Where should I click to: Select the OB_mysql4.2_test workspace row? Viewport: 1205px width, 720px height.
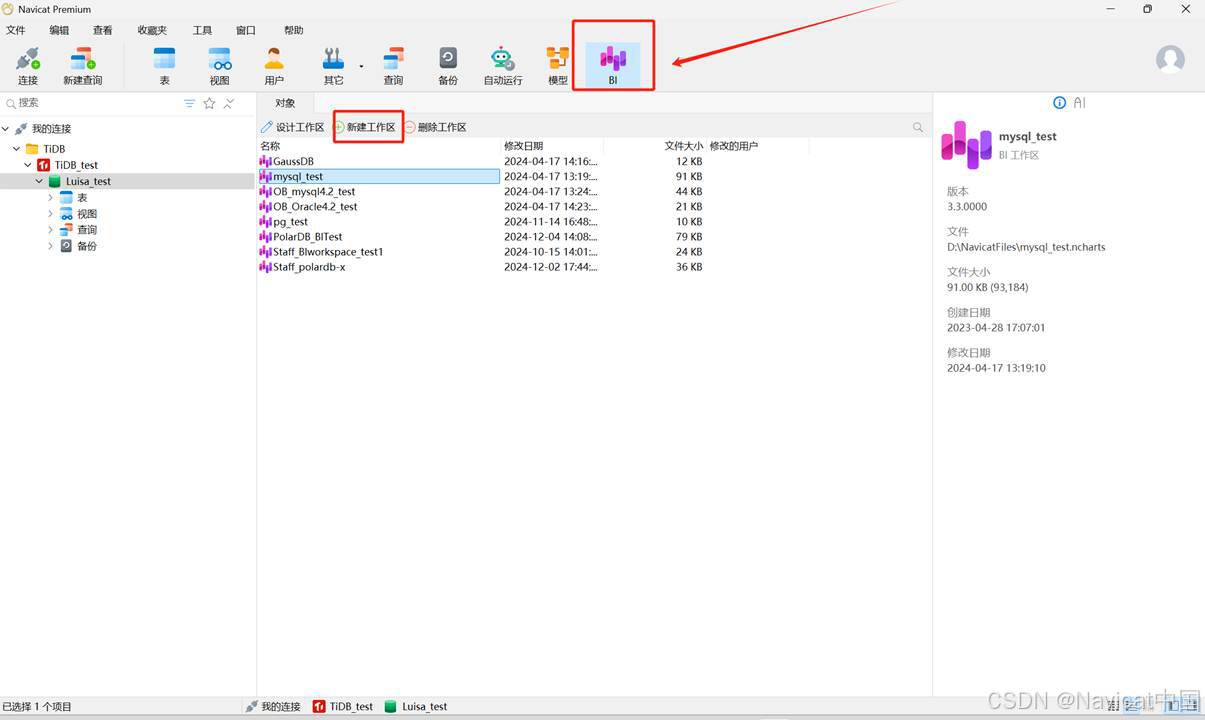coord(379,191)
